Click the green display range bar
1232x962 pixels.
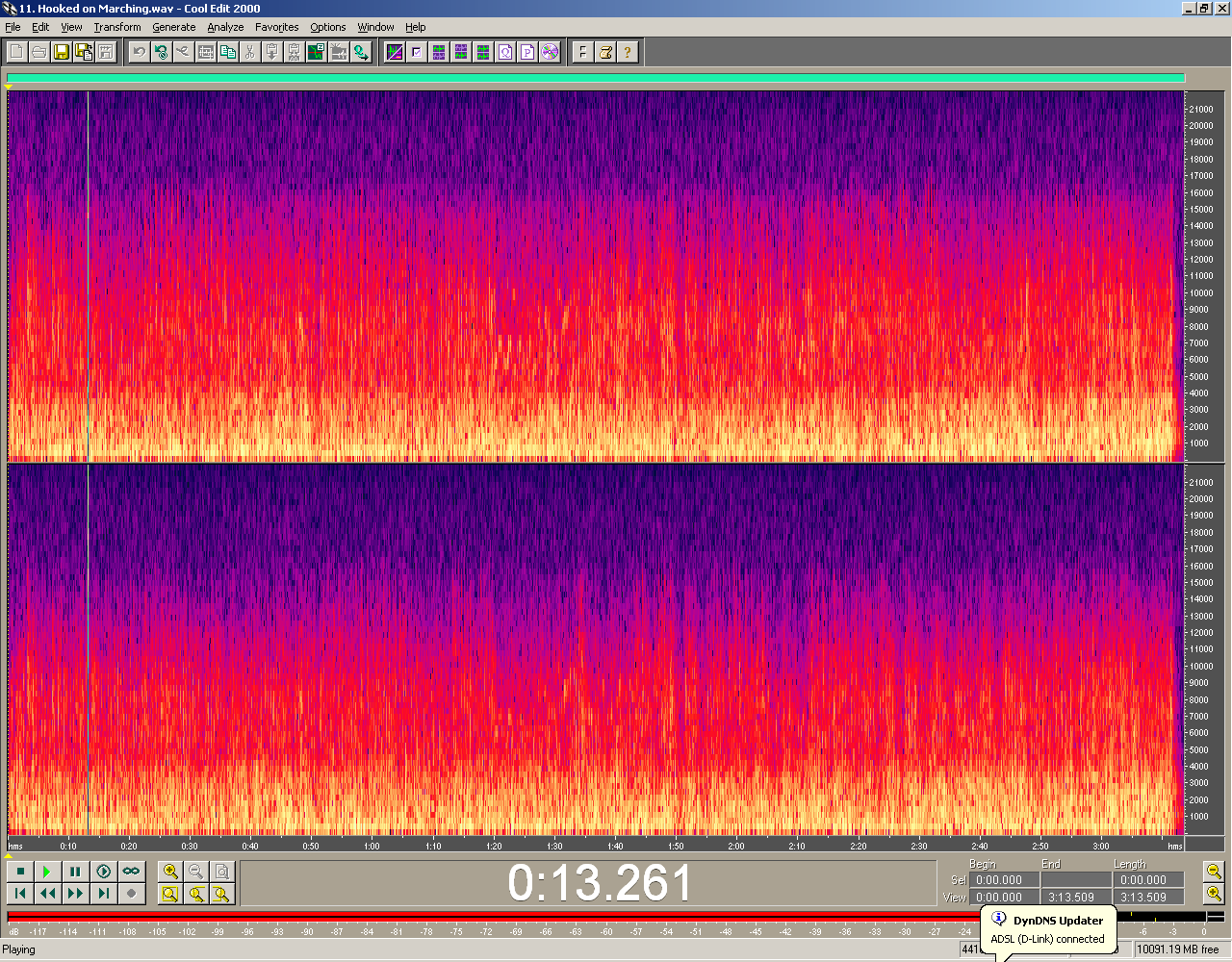pos(595,79)
